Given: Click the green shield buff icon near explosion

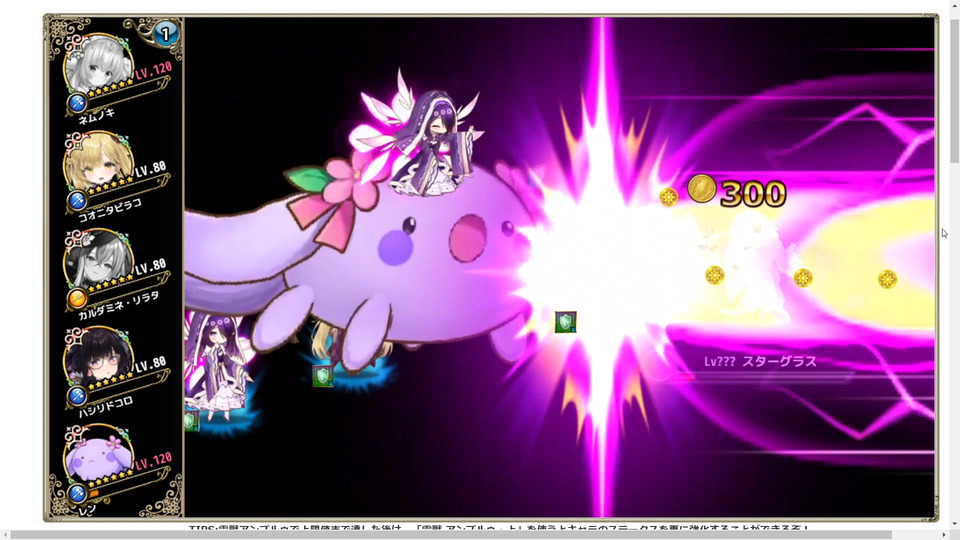Looking at the screenshot, I should click(565, 322).
